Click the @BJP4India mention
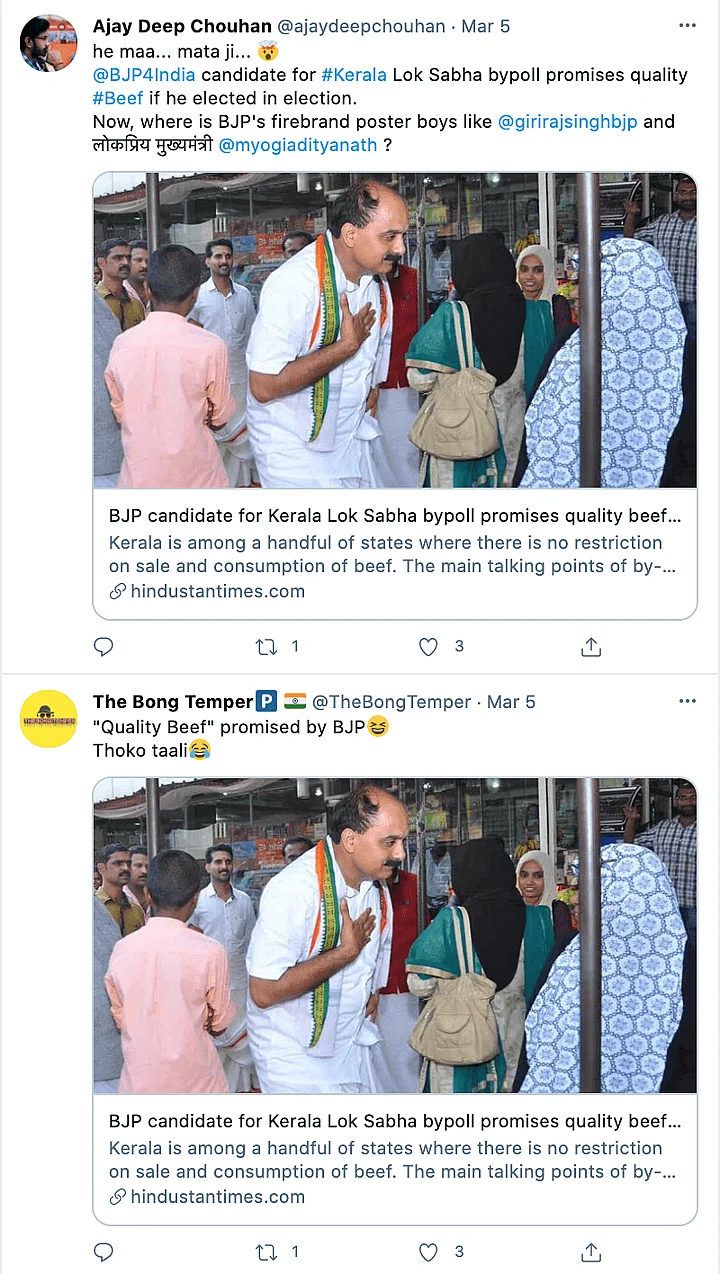The width and height of the screenshot is (720, 1274). tap(143, 75)
